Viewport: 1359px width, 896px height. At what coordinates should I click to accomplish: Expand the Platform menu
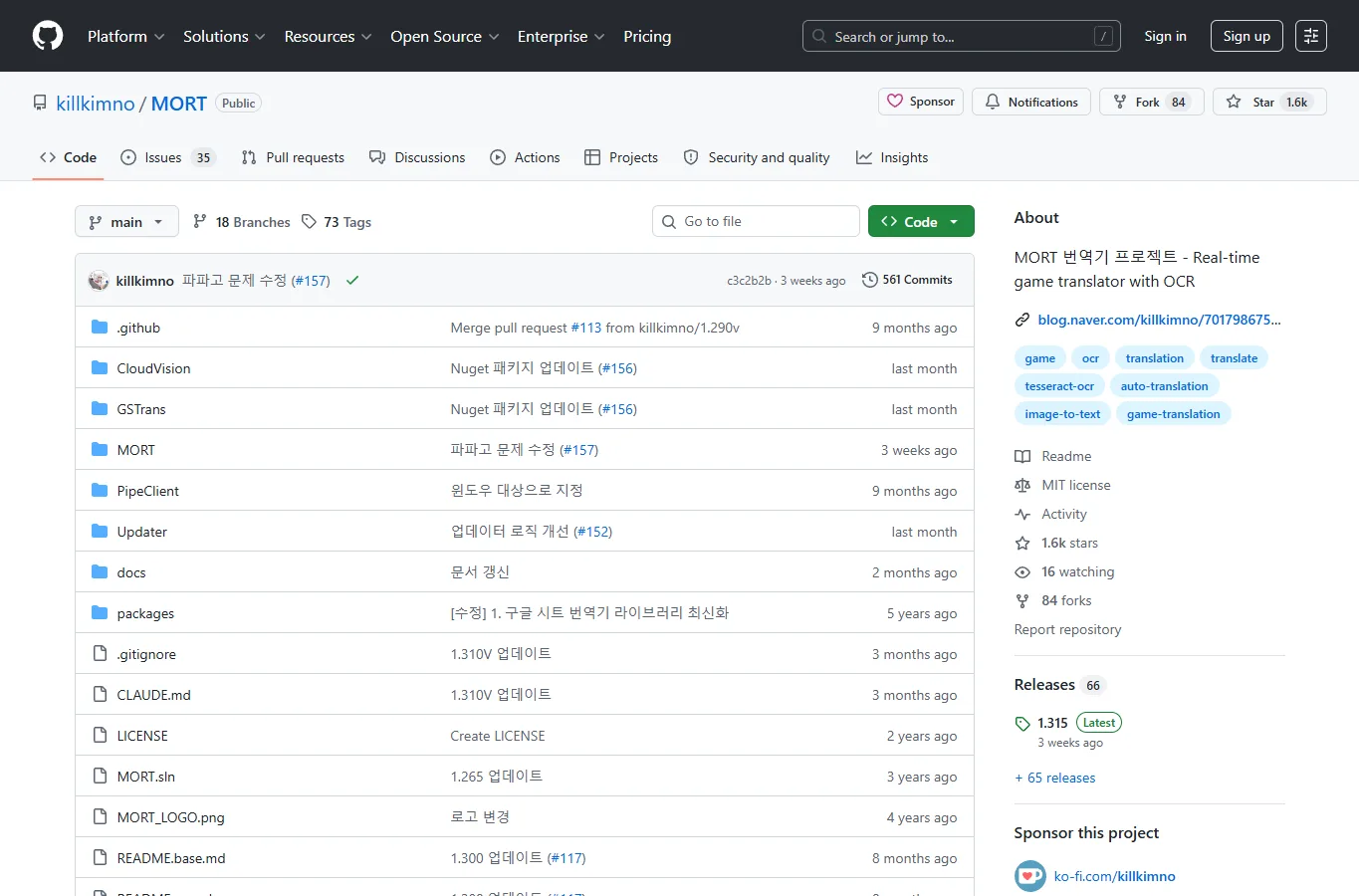coord(126,36)
